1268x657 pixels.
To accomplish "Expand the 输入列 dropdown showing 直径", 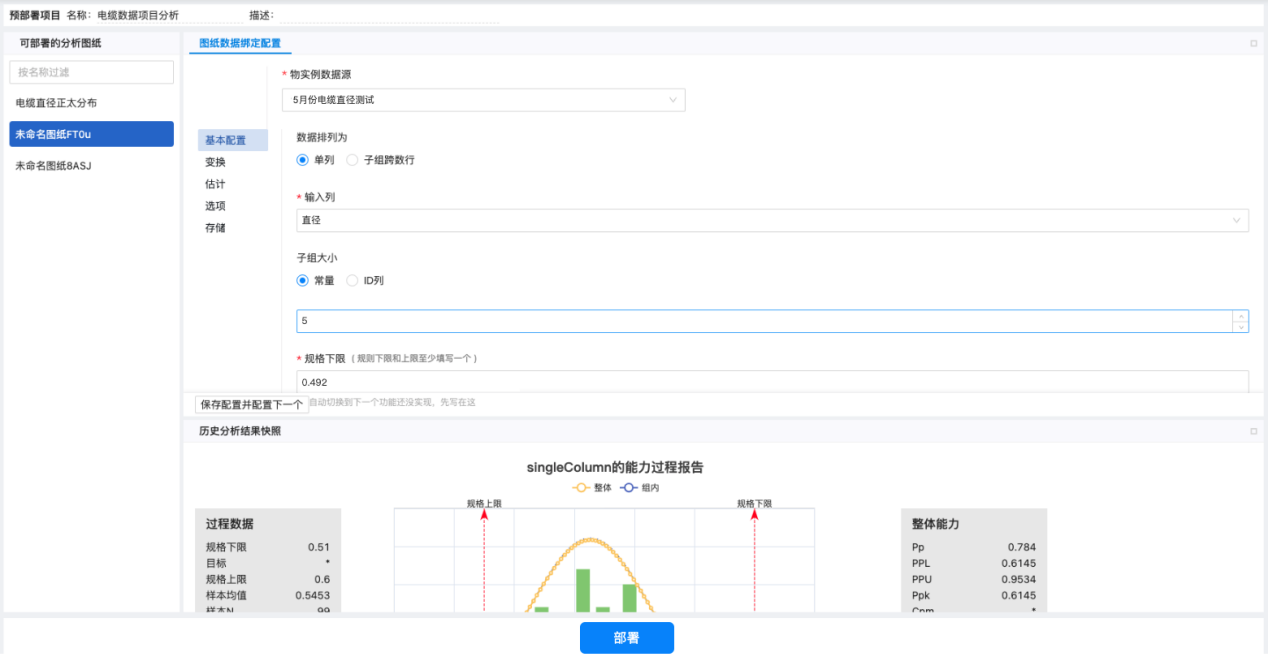I will 771,220.
